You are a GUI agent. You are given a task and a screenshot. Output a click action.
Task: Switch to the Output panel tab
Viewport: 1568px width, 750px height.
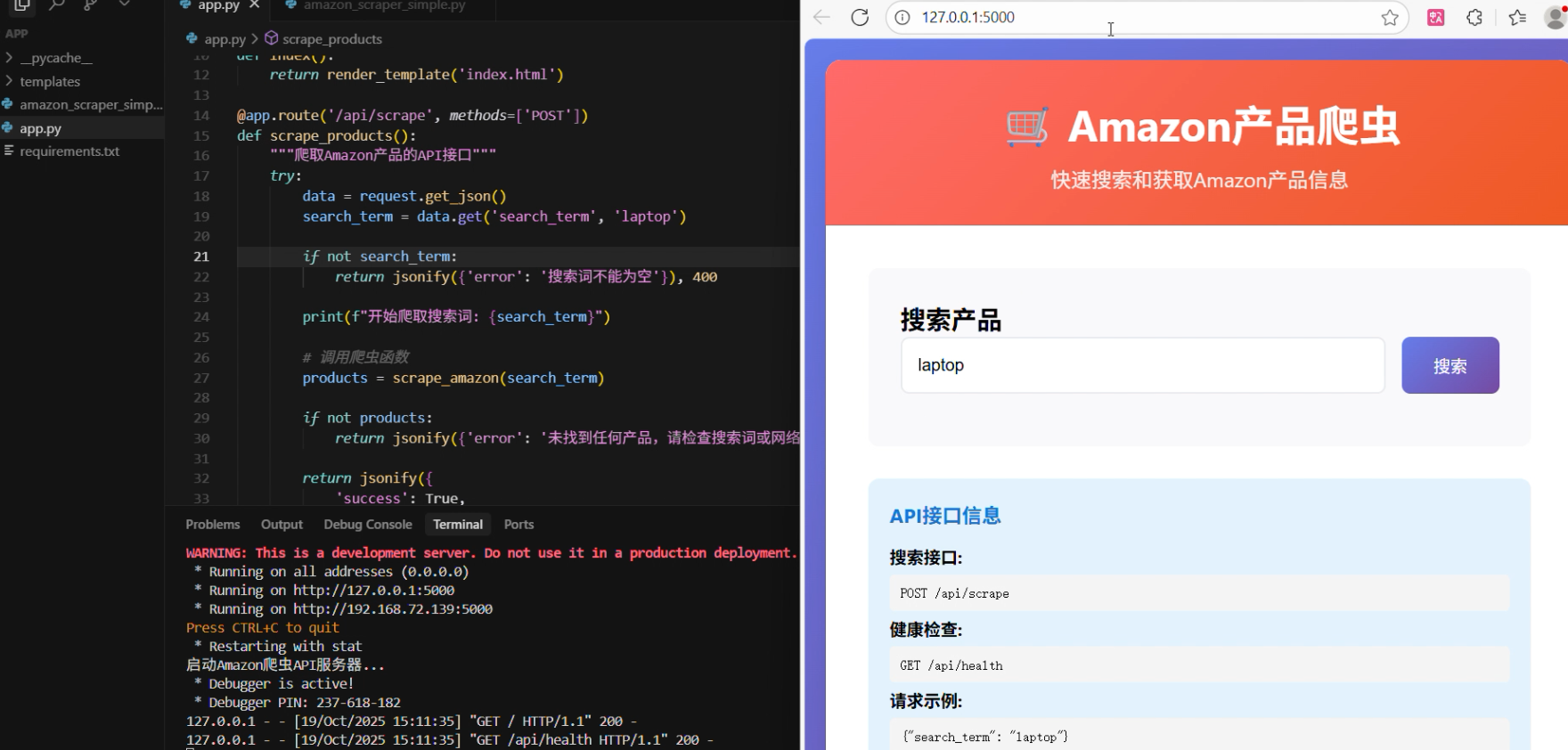tap(282, 525)
